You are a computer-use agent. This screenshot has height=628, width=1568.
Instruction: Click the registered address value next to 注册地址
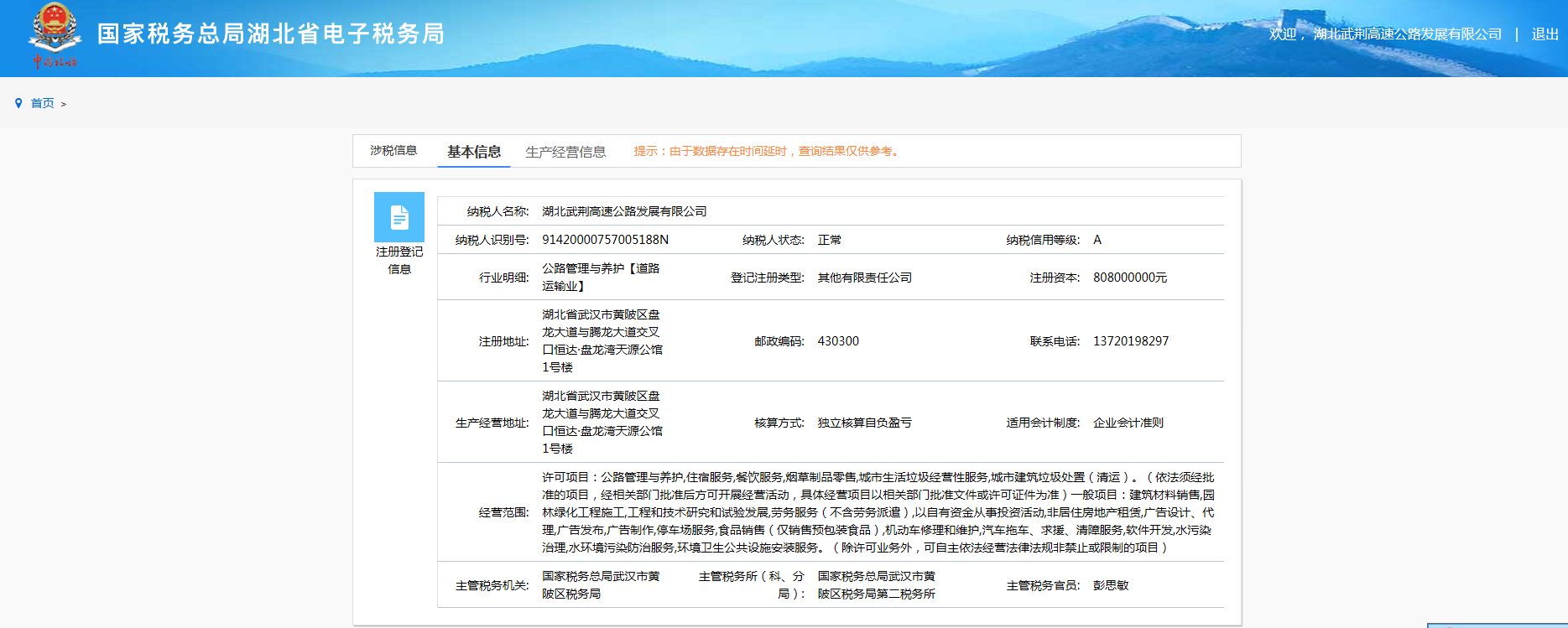point(602,340)
